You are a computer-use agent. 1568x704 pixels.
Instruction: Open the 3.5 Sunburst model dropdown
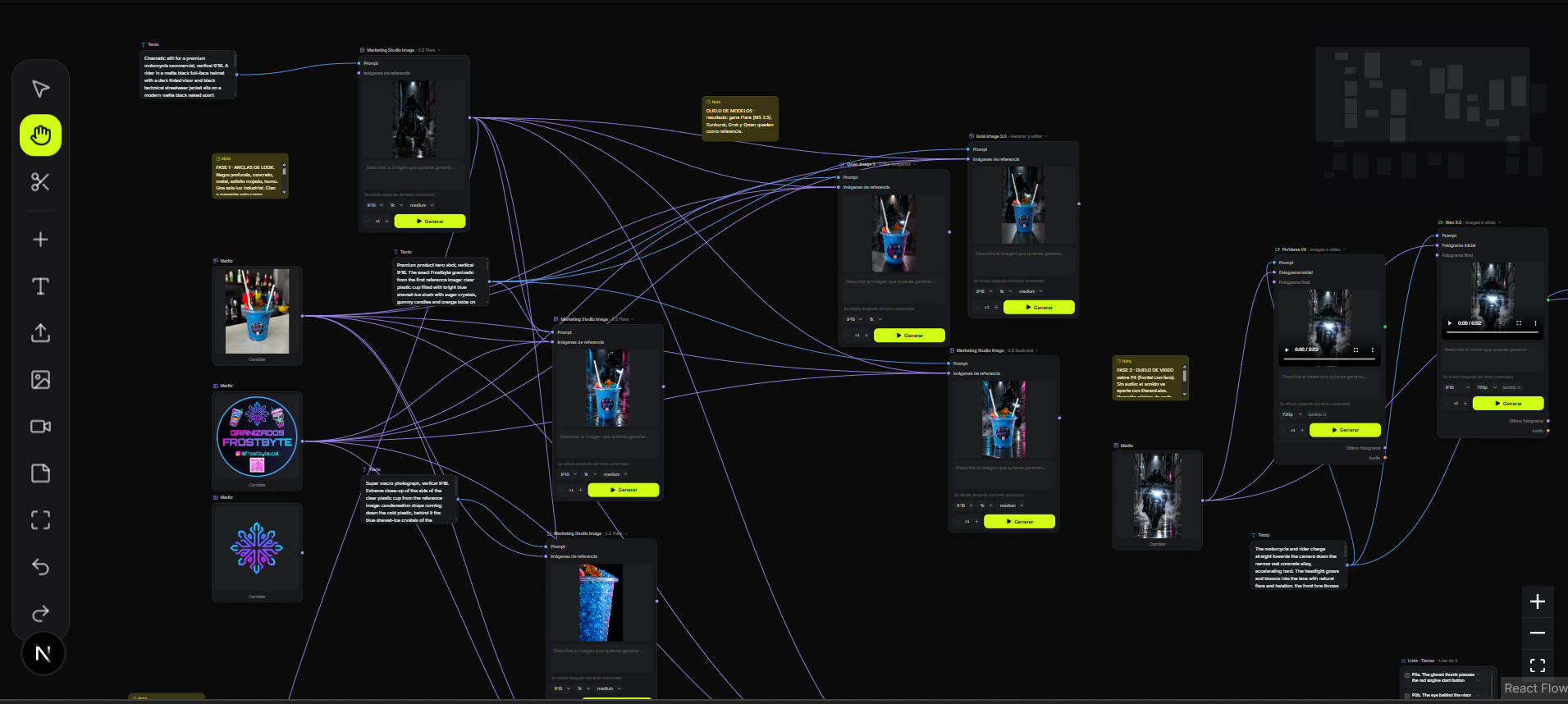[1022, 350]
